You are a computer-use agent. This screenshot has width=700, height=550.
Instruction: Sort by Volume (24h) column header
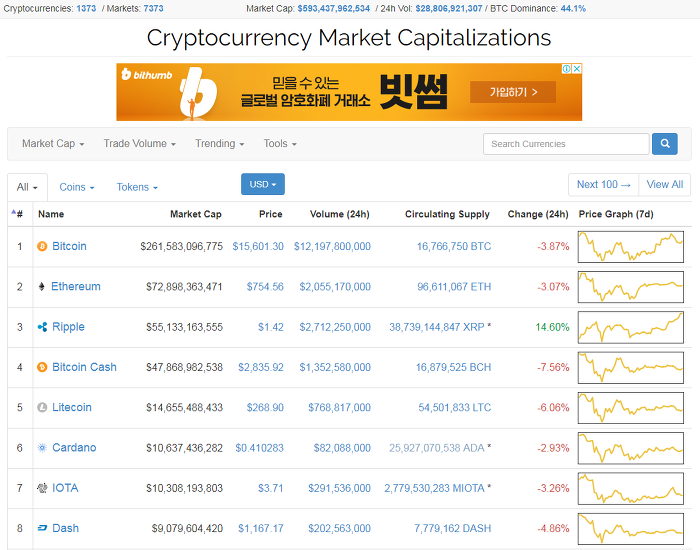point(340,214)
